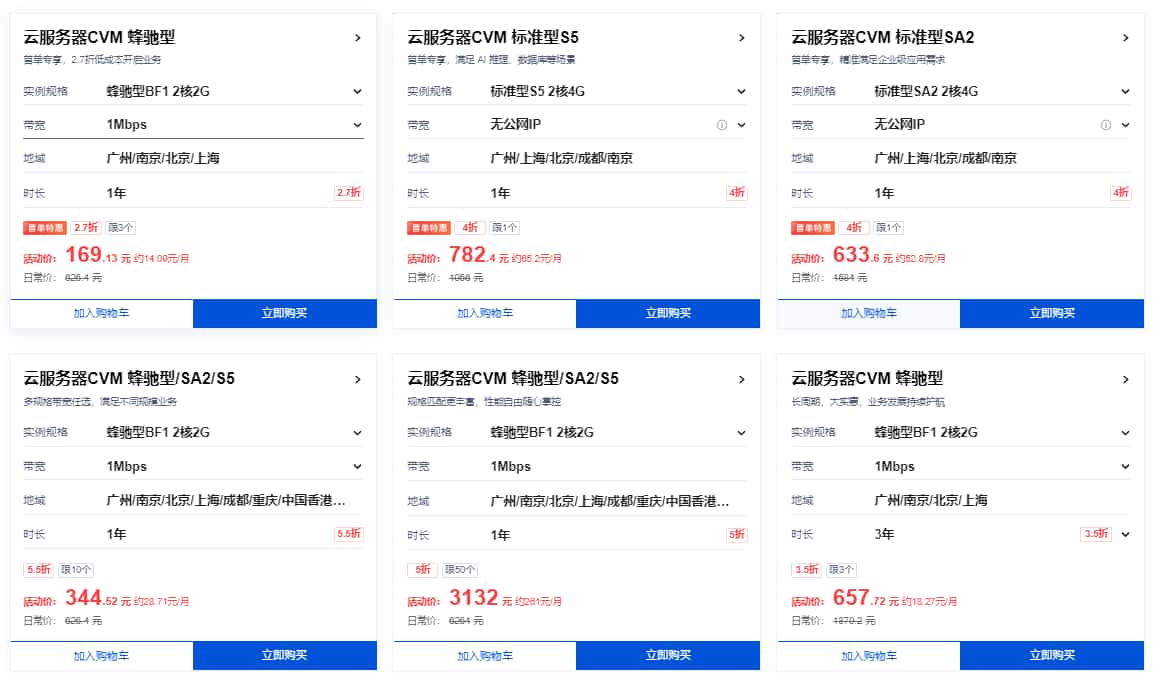The image size is (1160, 684).
Task: Click the title arrow on 标准型SA2 card
Action: [1125, 38]
